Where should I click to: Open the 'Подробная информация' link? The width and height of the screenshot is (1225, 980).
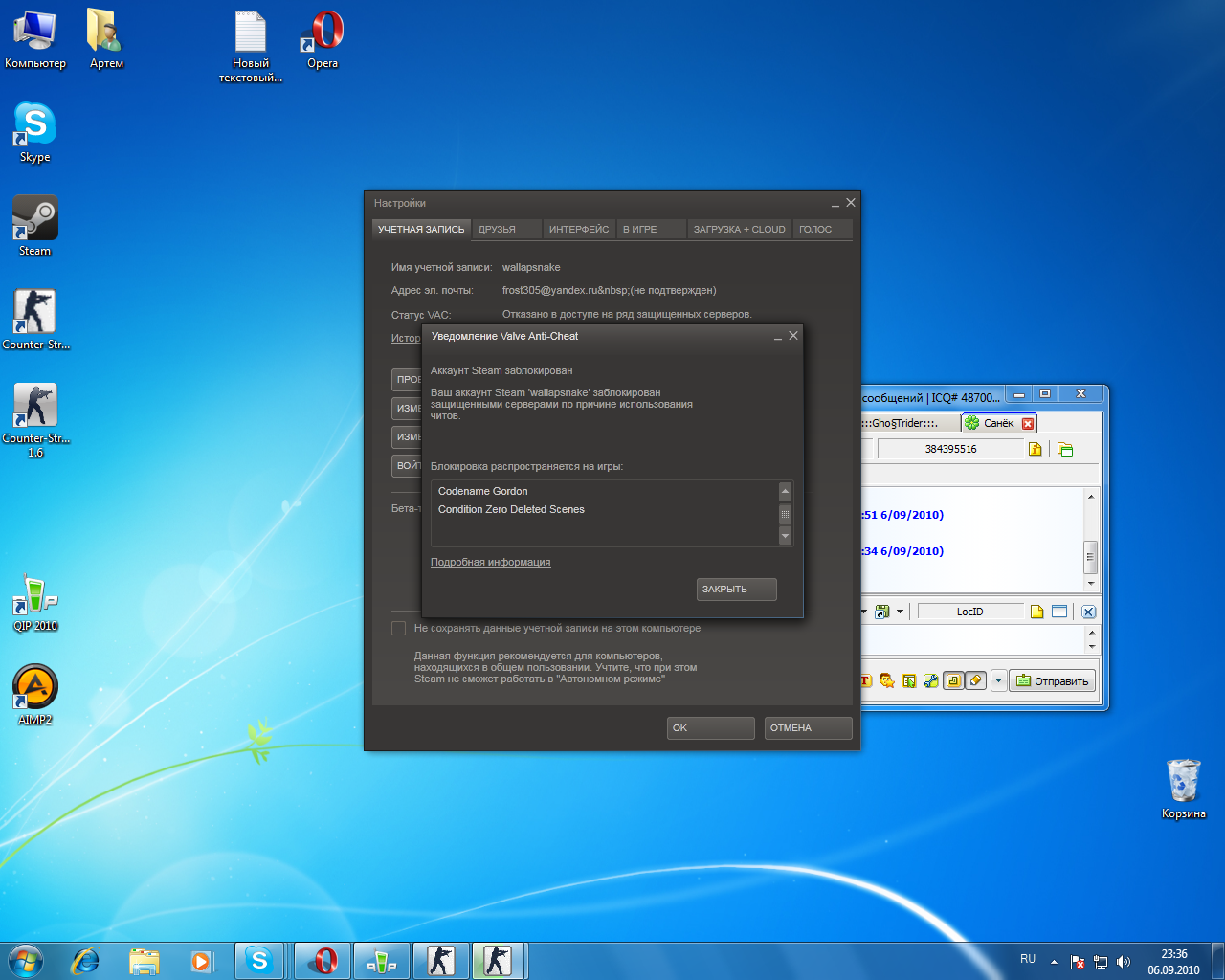(490, 563)
